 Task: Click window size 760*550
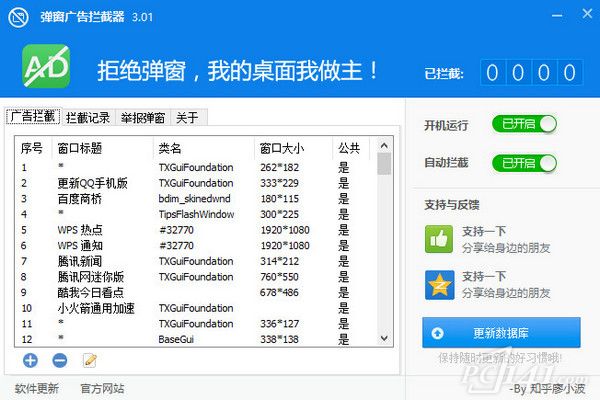(x=279, y=277)
